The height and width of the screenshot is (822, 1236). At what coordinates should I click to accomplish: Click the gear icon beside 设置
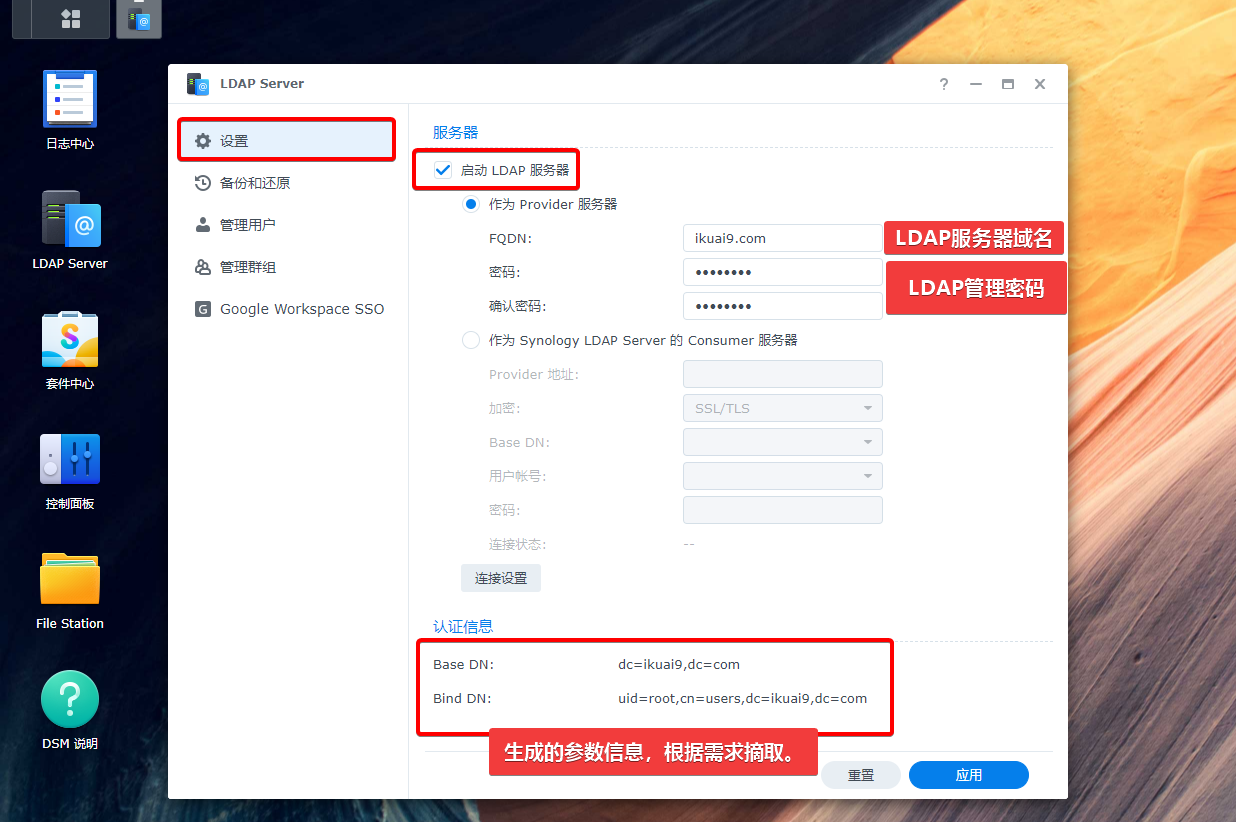[203, 141]
